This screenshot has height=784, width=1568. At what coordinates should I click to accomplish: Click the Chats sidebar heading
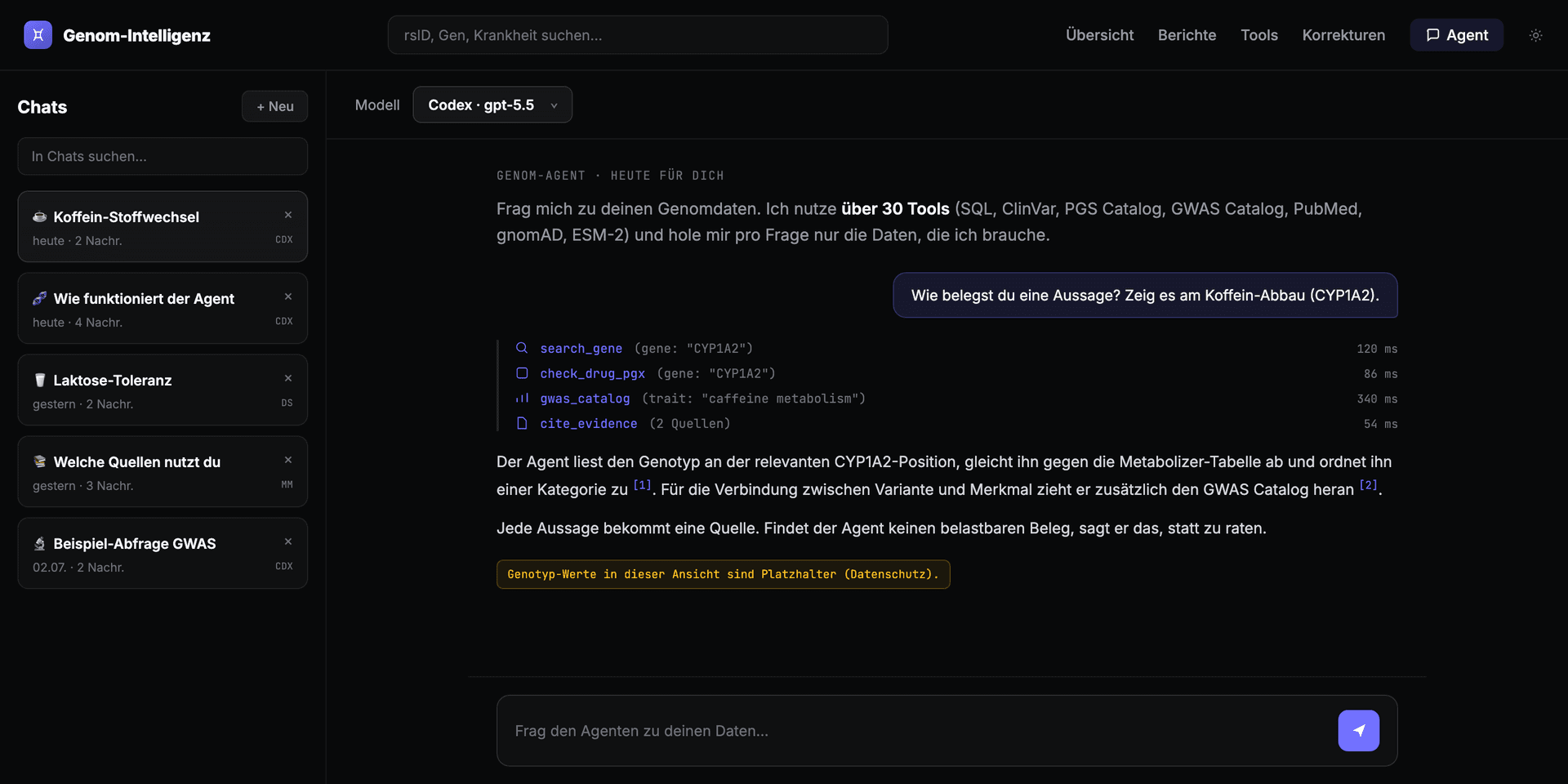(x=42, y=107)
